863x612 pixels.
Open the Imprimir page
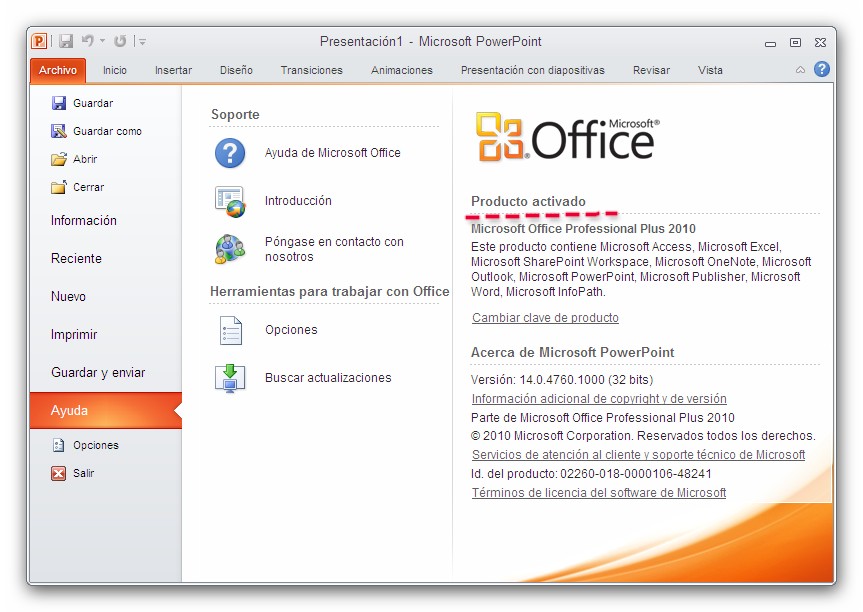pos(74,335)
